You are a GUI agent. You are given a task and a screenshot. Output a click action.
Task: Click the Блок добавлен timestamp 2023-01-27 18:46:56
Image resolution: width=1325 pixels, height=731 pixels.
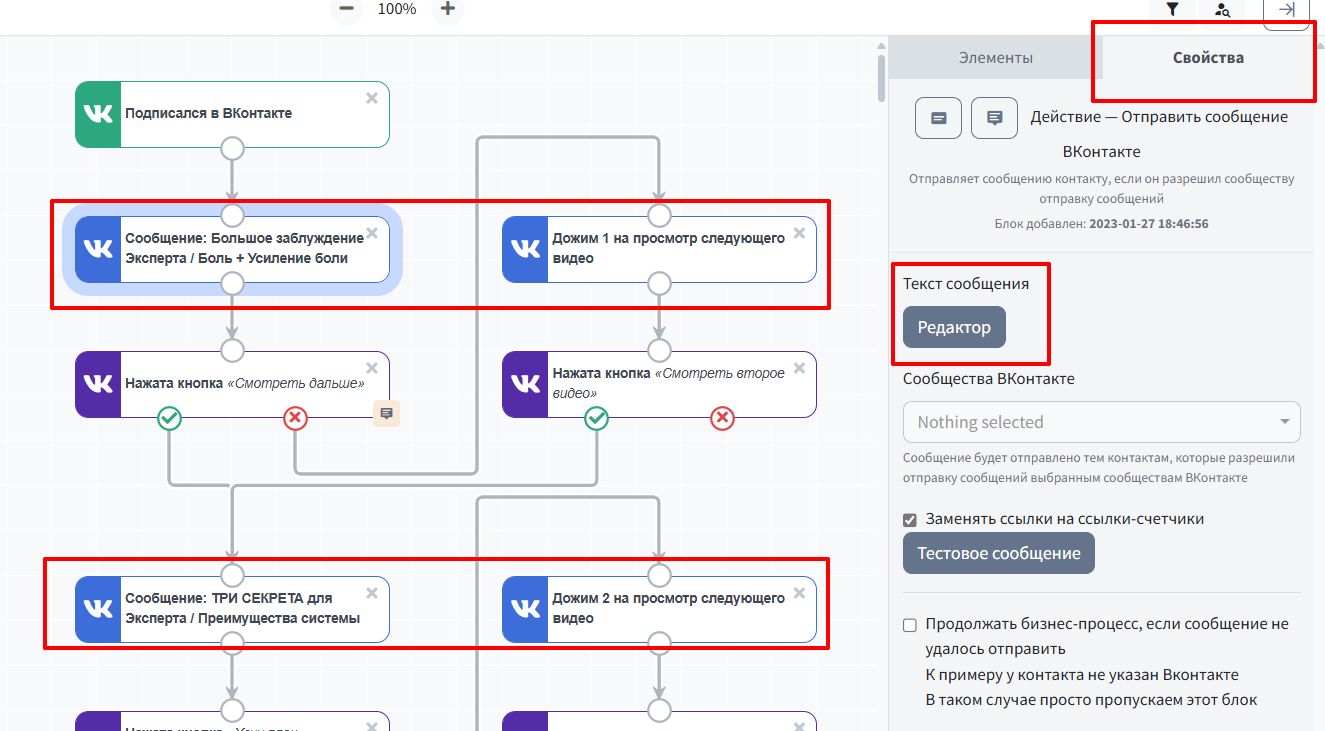click(1148, 224)
